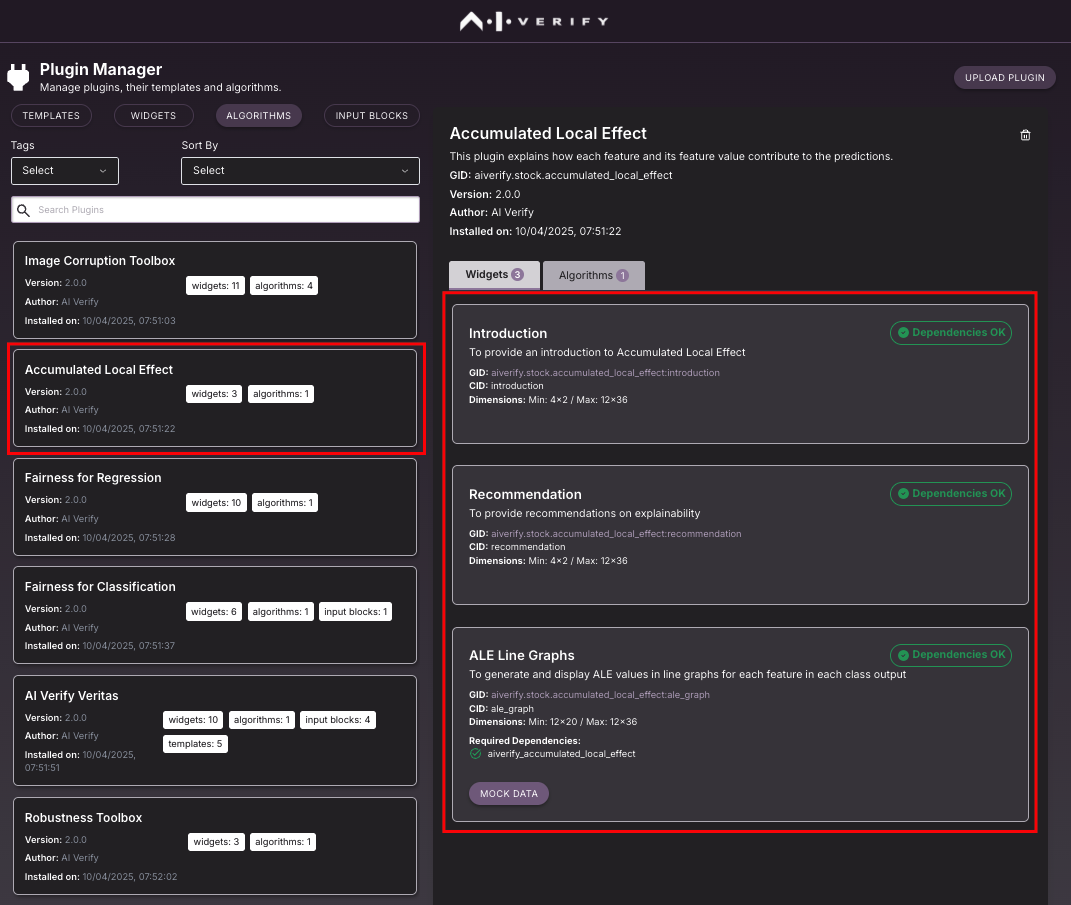
Task: Click the Tags dropdown chevron arrow
Action: point(103,171)
